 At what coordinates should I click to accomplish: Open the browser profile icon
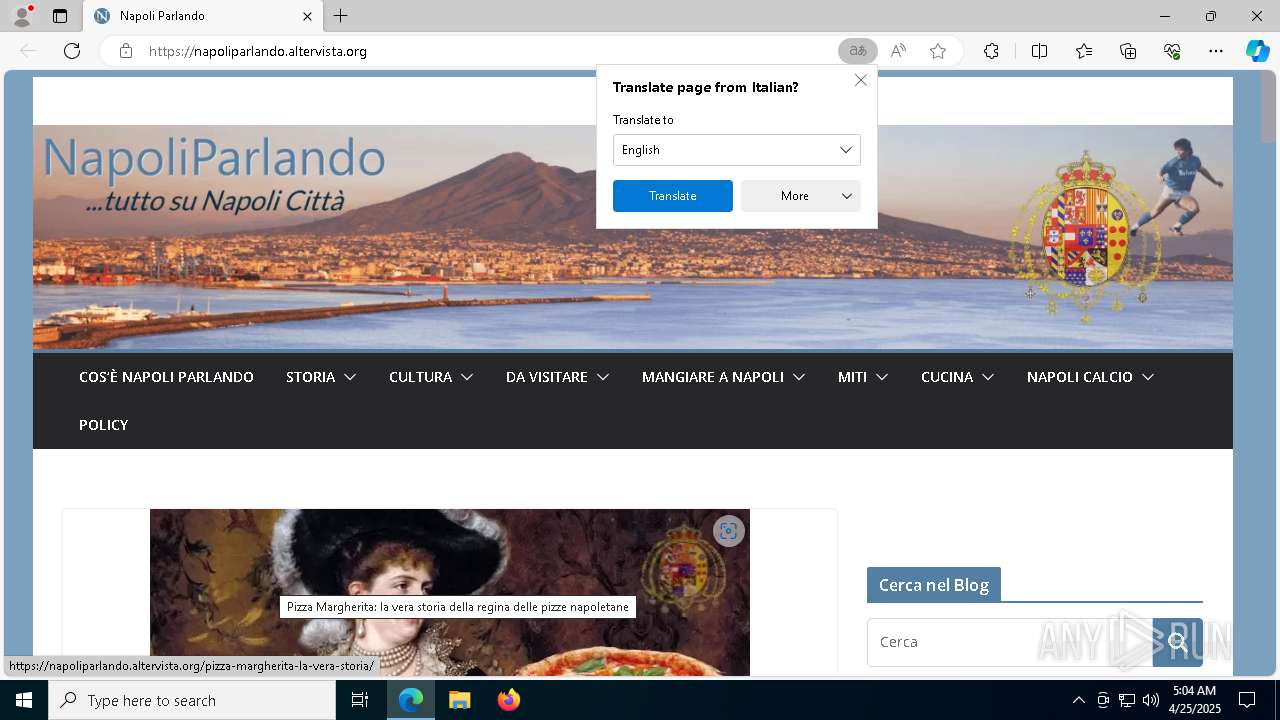pos(22,15)
